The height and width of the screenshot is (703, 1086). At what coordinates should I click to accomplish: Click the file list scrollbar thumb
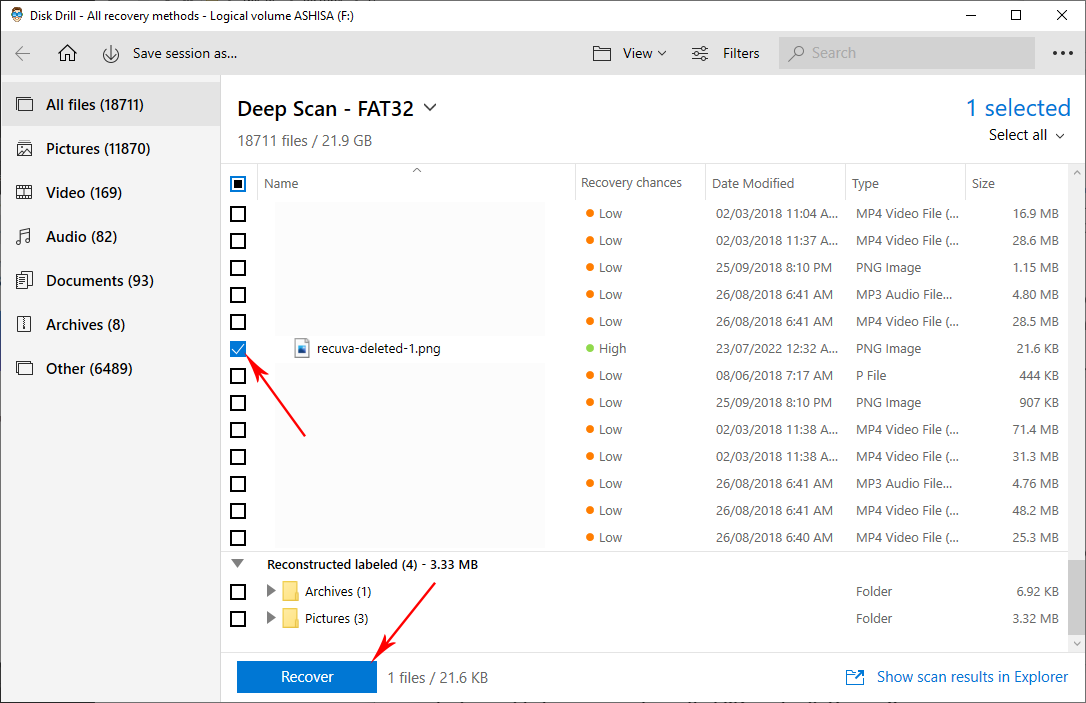1076,597
